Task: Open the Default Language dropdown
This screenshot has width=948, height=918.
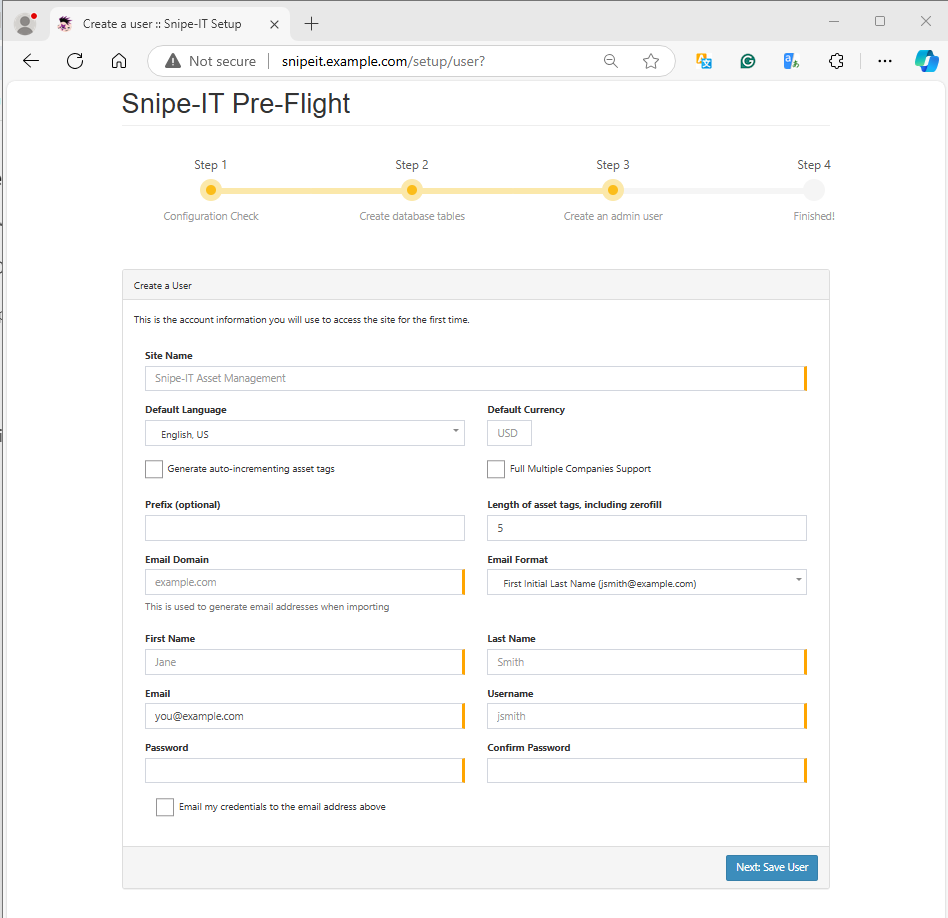Action: pos(305,434)
